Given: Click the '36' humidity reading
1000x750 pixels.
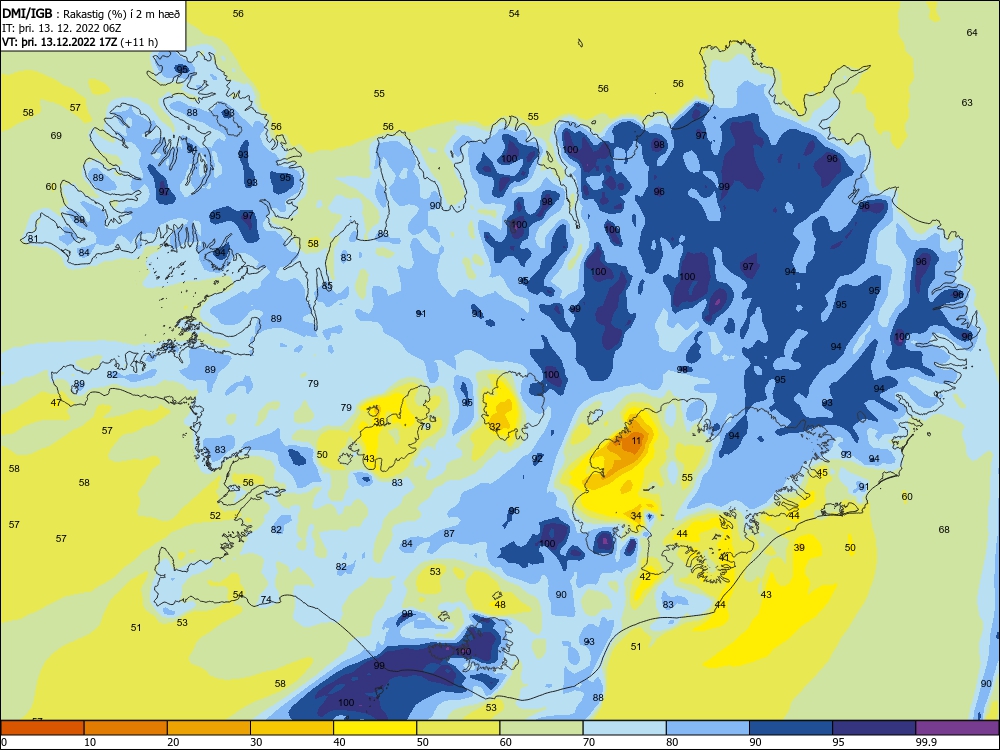Looking at the screenshot, I should pos(379,422).
